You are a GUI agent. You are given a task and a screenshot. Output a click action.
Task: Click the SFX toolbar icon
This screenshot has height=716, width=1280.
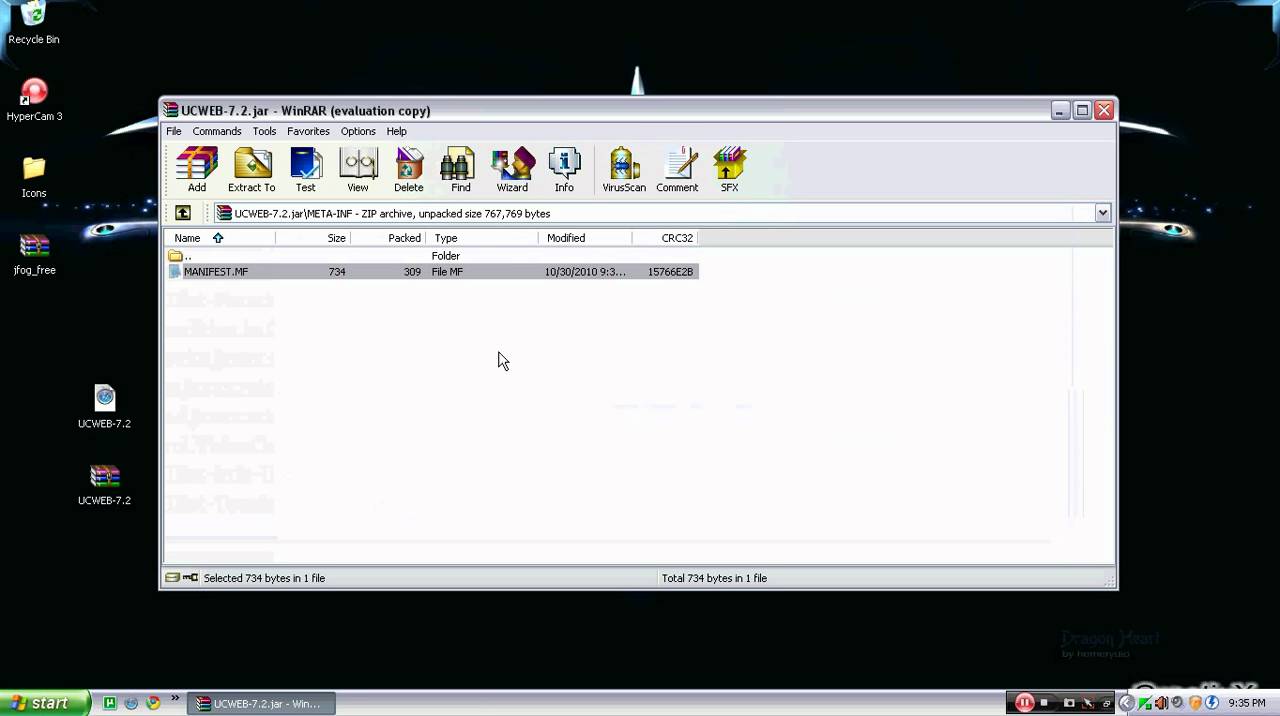pos(730,169)
